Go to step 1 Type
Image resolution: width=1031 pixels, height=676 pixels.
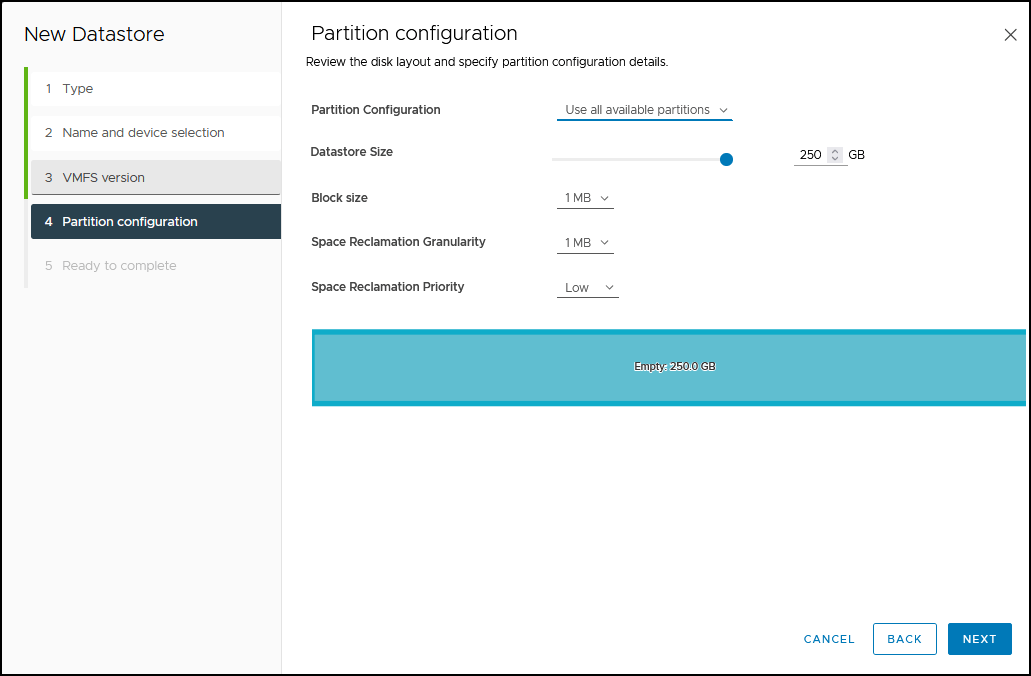click(156, 89)
